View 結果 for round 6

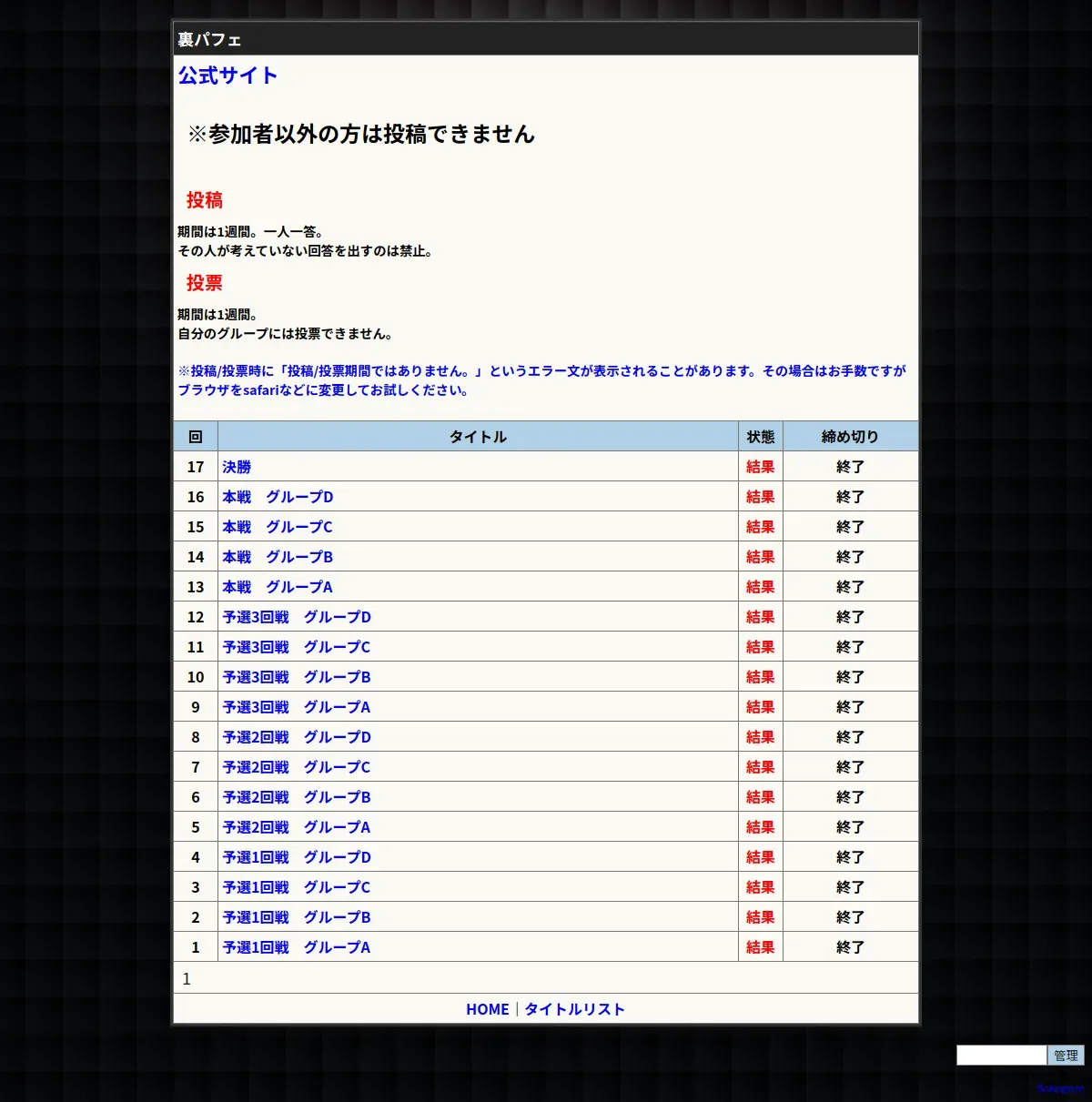[761, 797]
